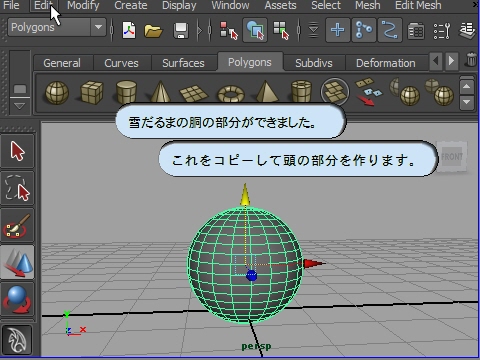Viewport: 480px width, 360px height.
Task: Switch to the Polygons shelf tab
Action: (x=250, y=62)
